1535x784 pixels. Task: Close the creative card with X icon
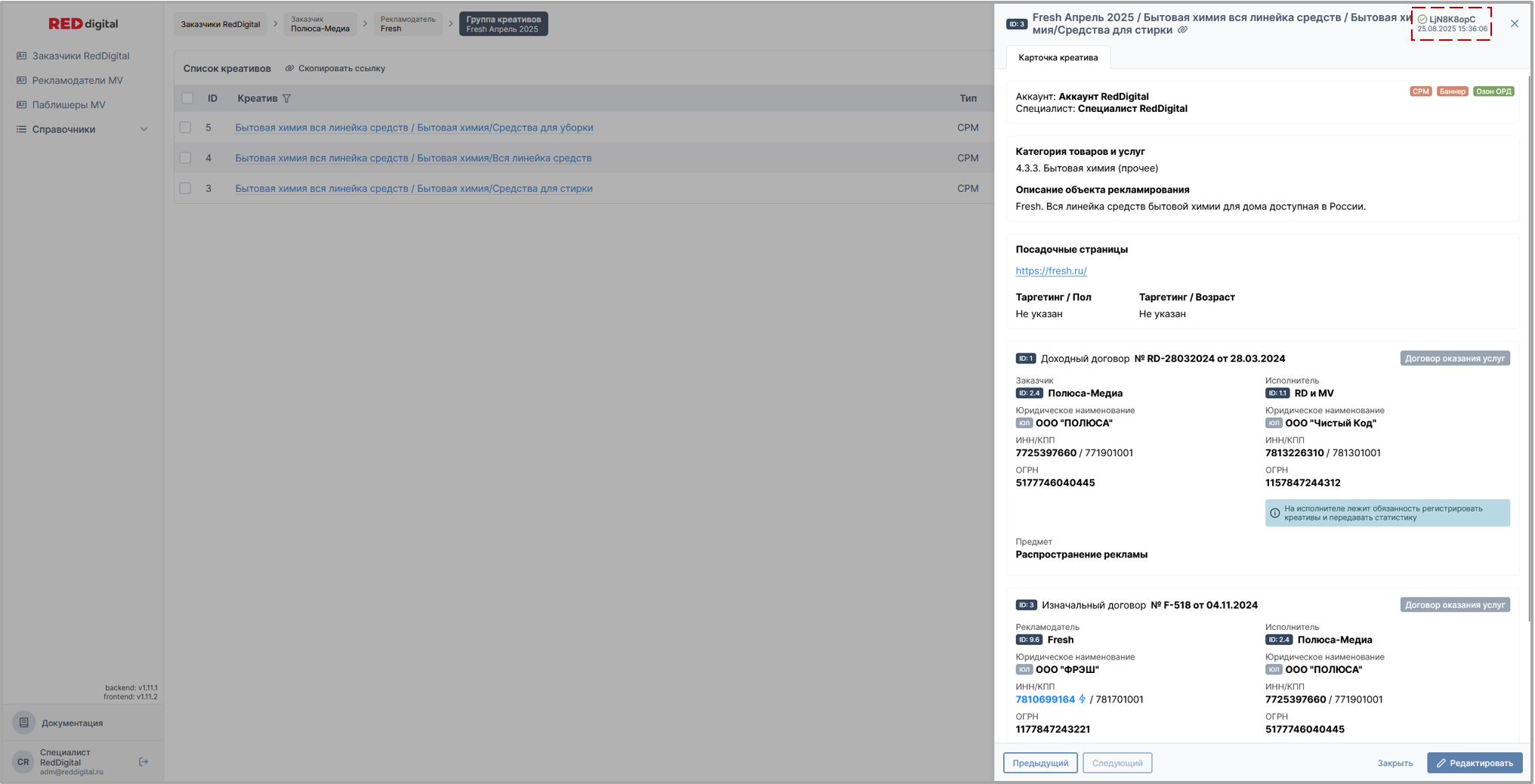click(1515, 23)
